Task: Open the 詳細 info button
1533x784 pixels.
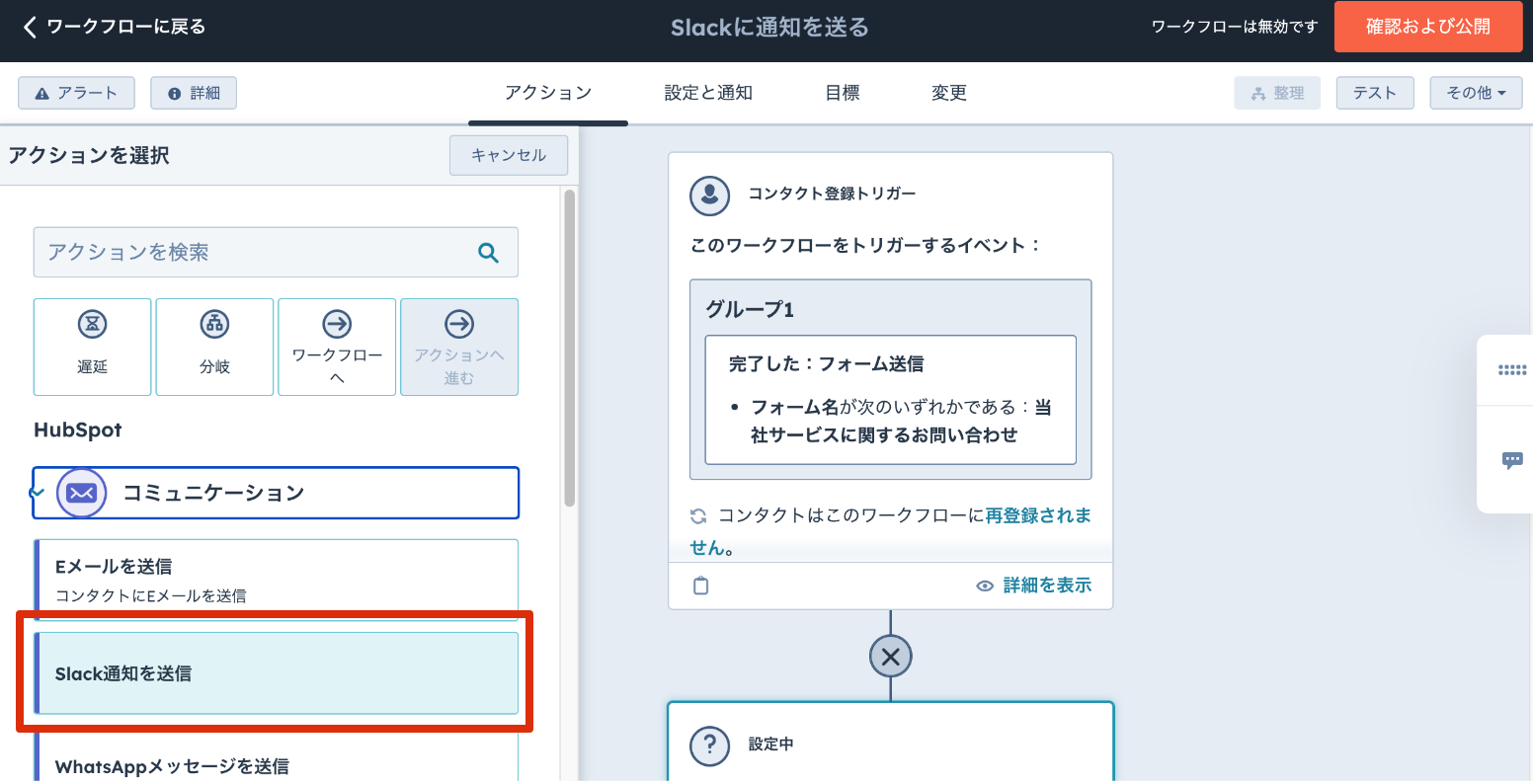Action: click(x=194, y=93)
